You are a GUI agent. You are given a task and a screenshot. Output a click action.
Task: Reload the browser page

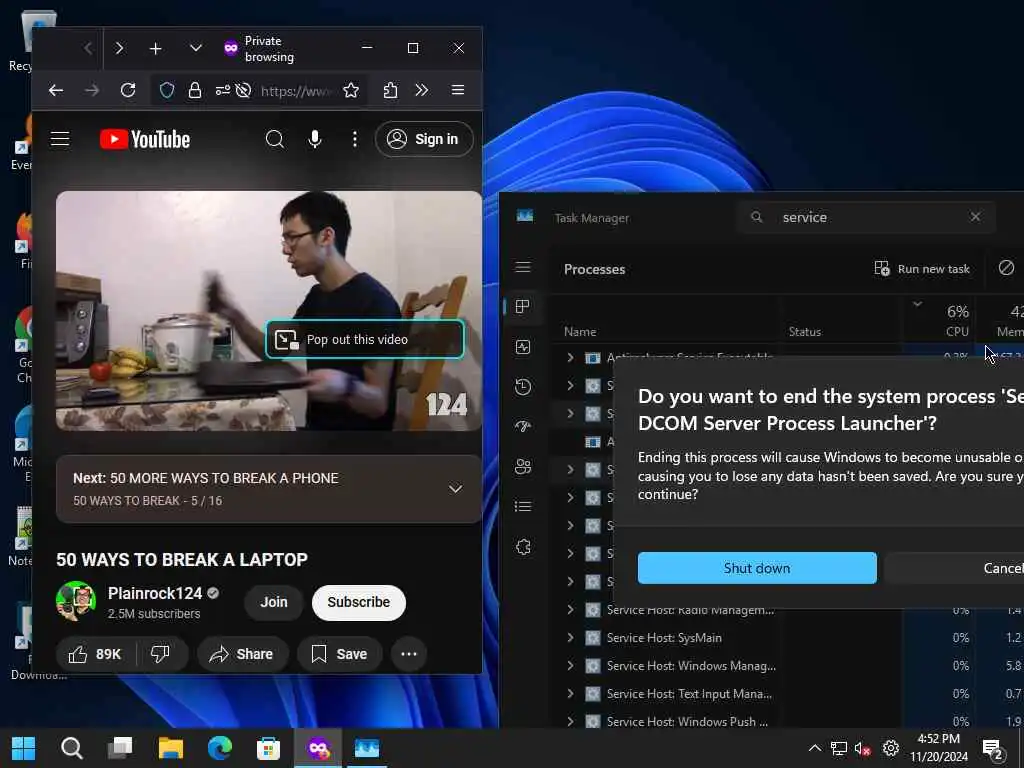128,90
